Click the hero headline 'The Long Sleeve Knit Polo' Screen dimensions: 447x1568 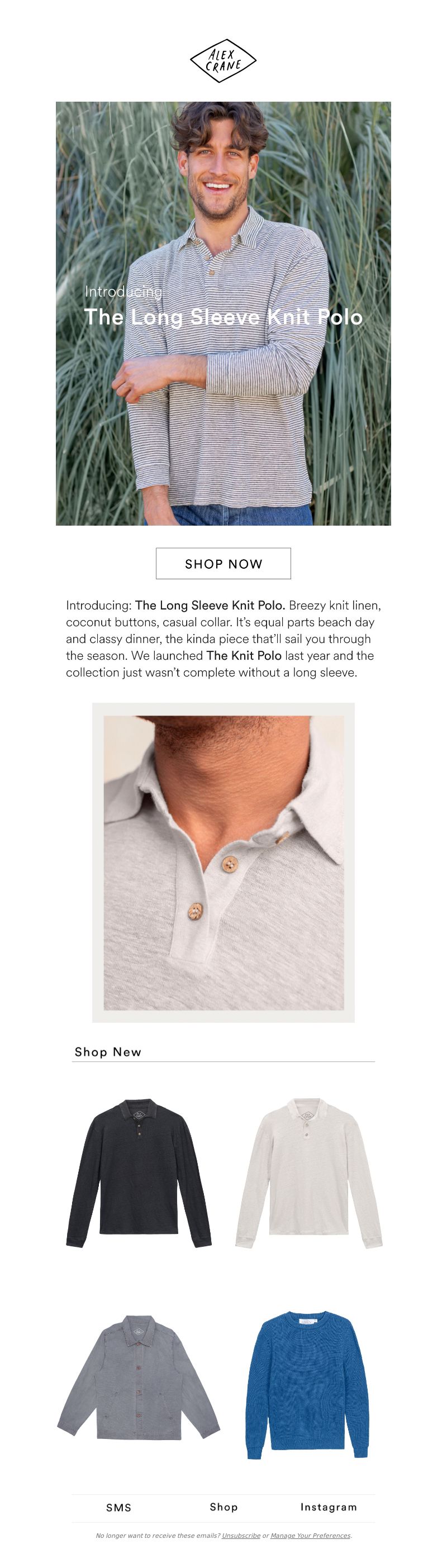point(223,317)
